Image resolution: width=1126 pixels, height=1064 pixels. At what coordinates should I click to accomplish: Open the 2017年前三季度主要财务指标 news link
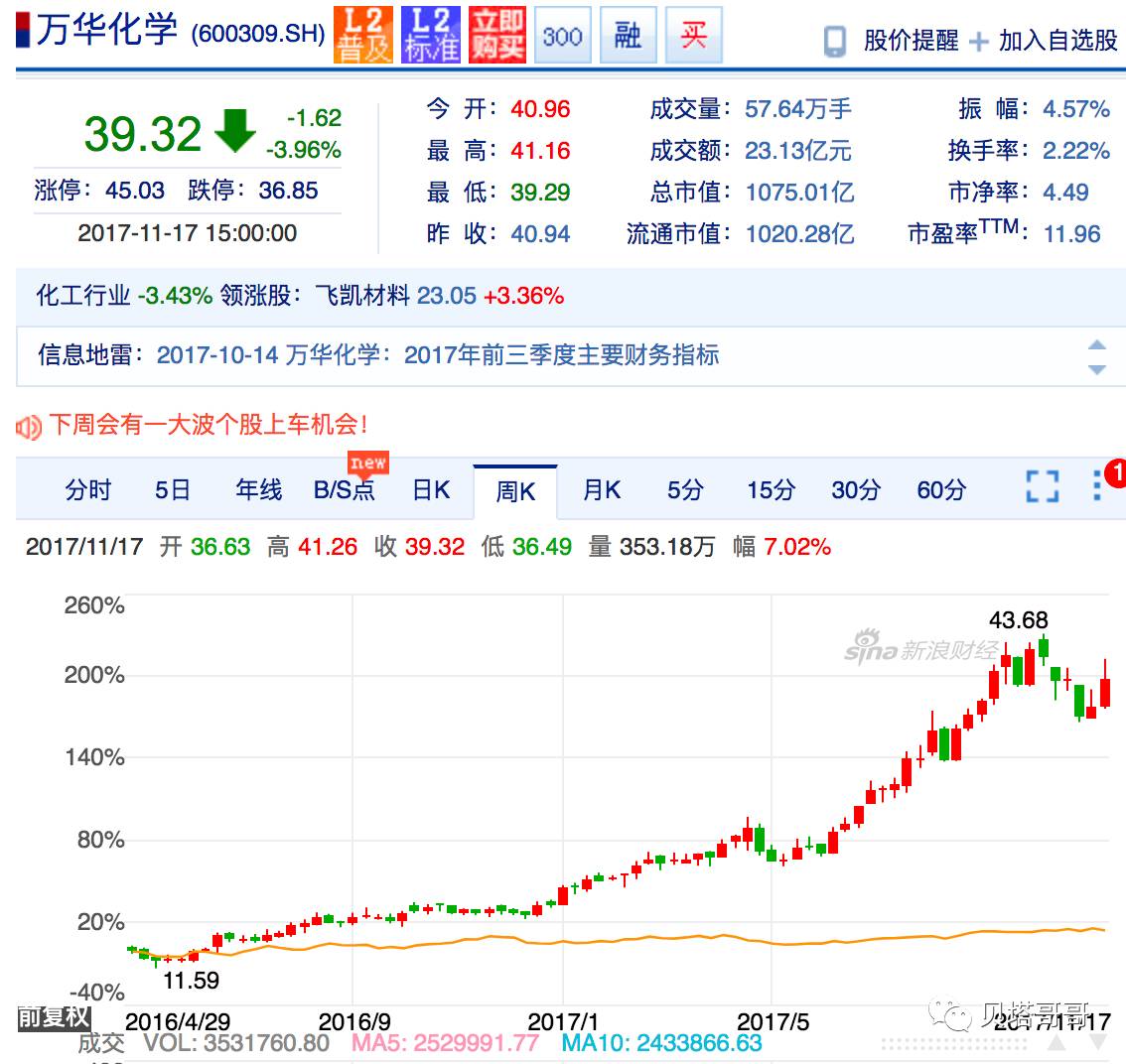562,355
